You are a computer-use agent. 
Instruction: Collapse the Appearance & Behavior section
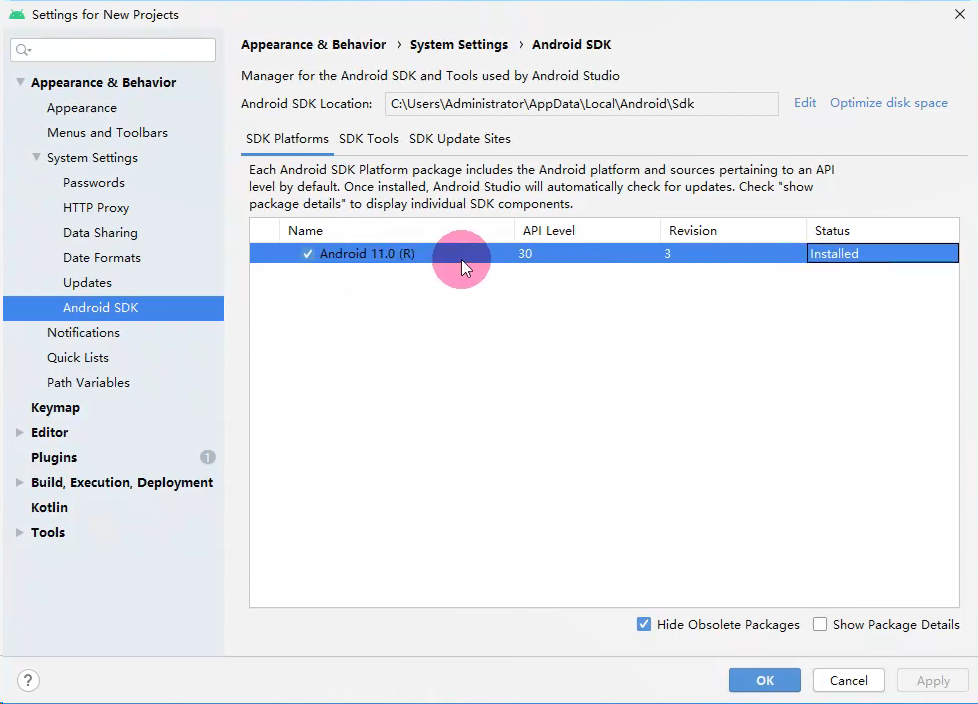pos(20,82)
